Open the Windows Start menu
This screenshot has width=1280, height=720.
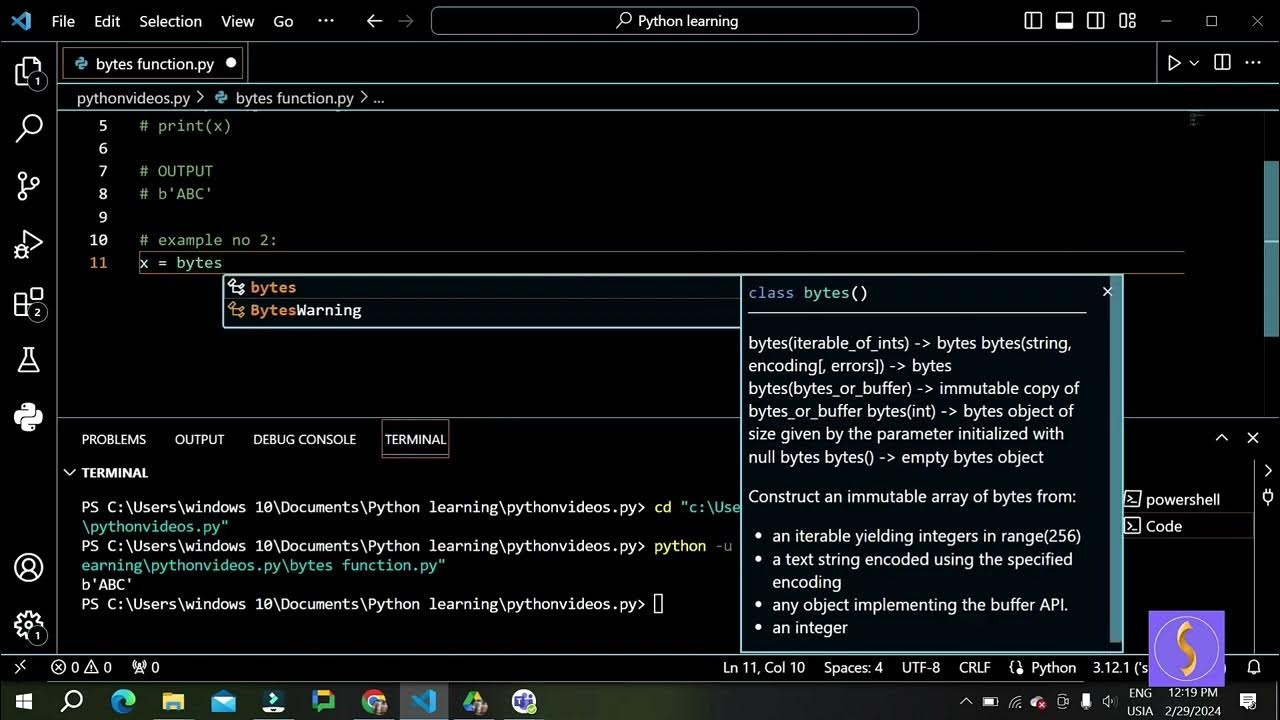22,701
